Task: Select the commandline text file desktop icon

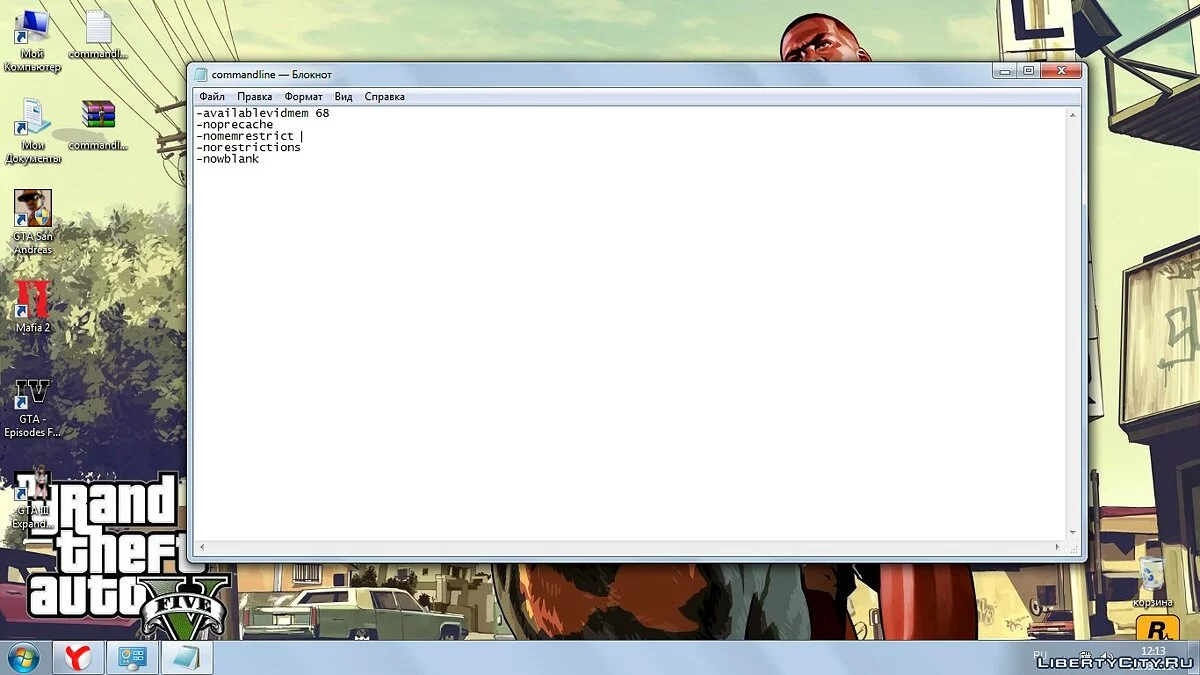Action: [x=98, y=35]
